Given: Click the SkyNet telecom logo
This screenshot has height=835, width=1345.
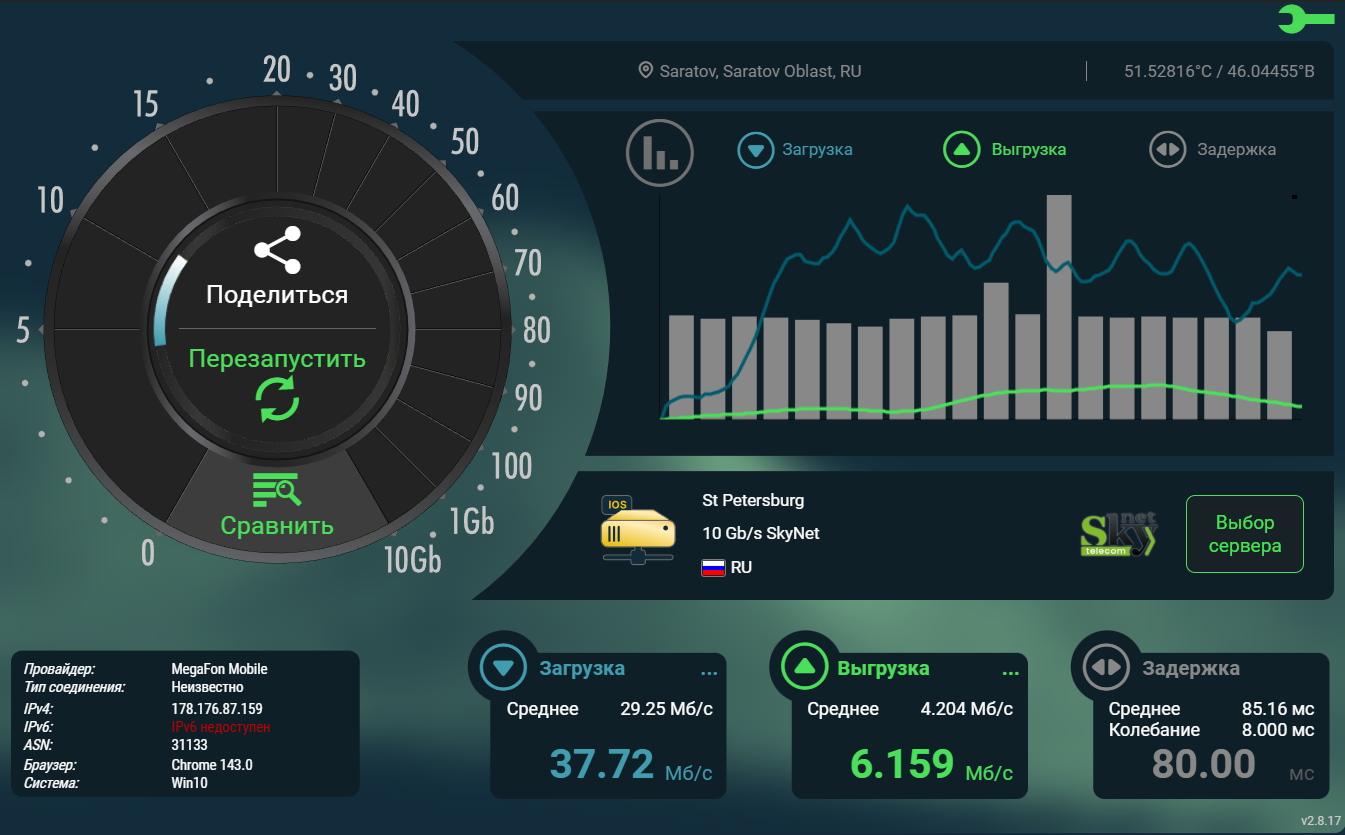Looking at the screenshot, I should tap(1119, 535).
